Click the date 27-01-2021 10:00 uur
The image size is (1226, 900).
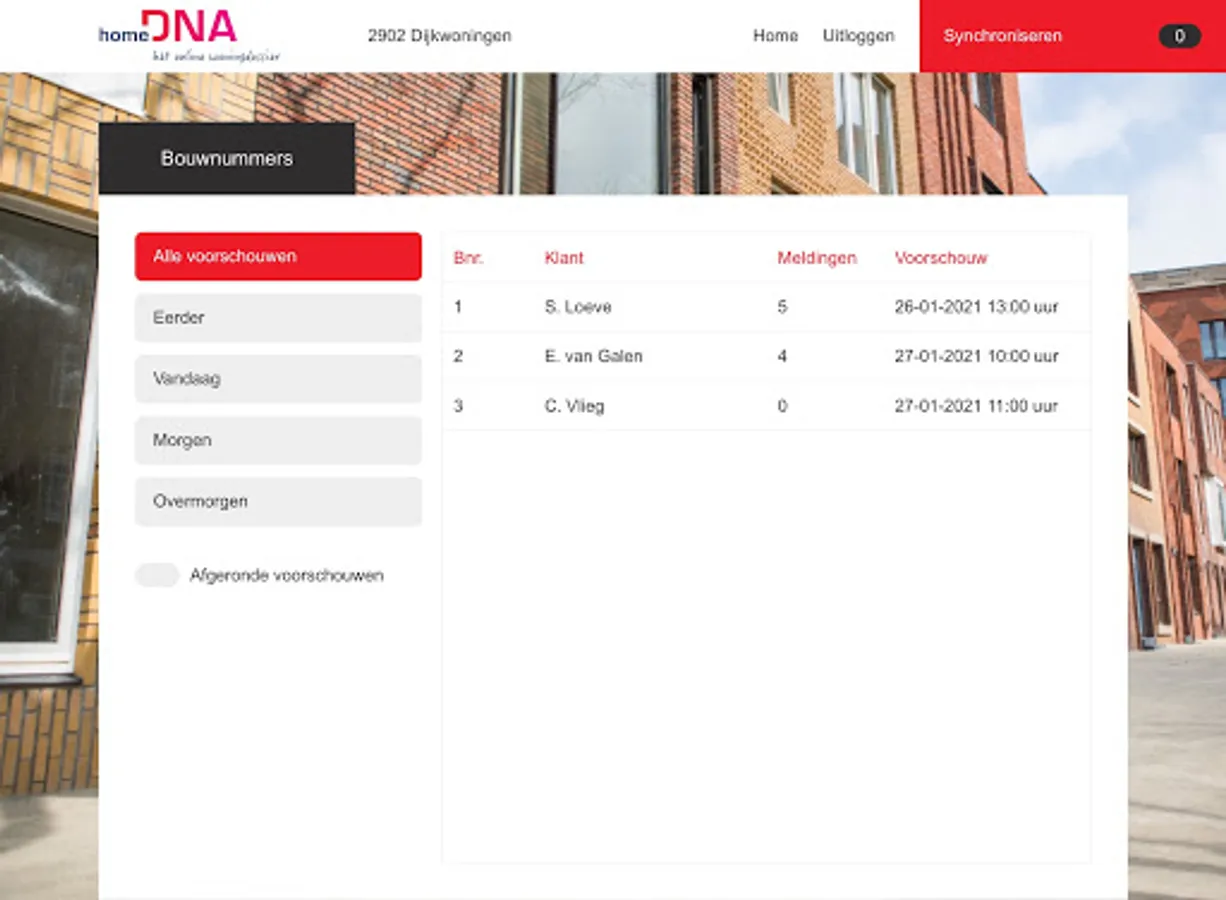976,356
